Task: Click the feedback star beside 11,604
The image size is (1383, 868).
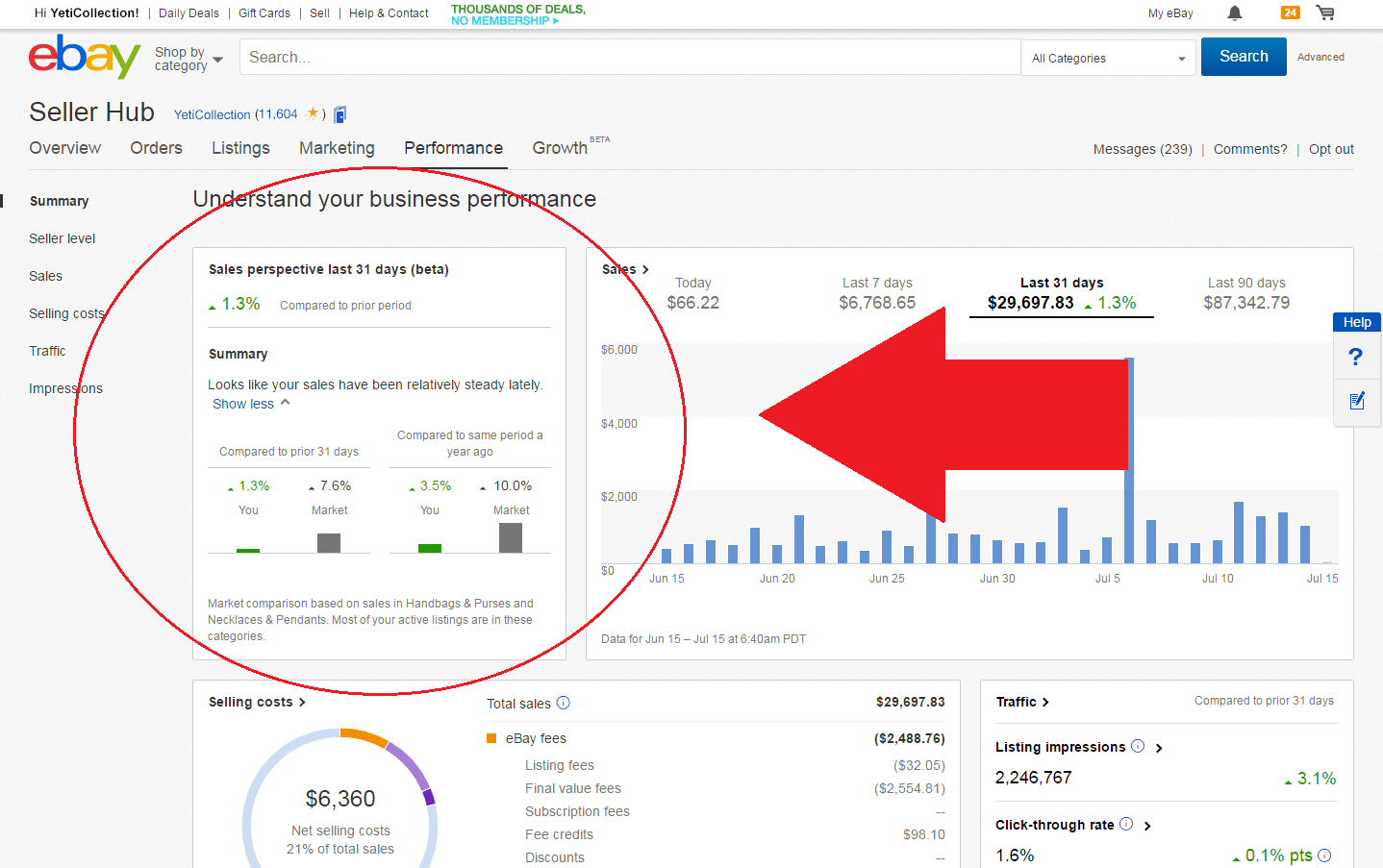Action: point(313,113)
